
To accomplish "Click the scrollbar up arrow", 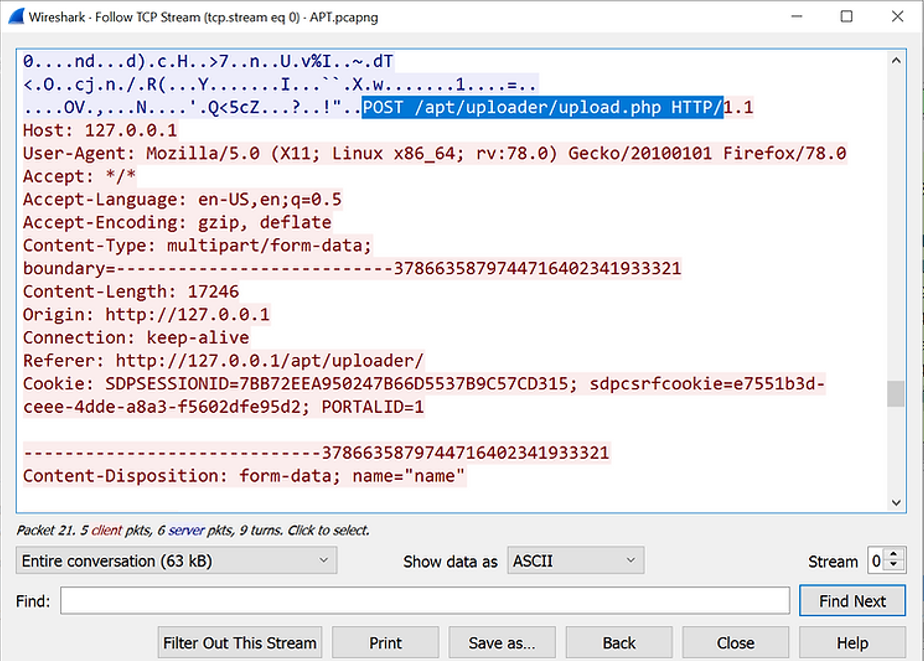I will click(x=896, y=60).
